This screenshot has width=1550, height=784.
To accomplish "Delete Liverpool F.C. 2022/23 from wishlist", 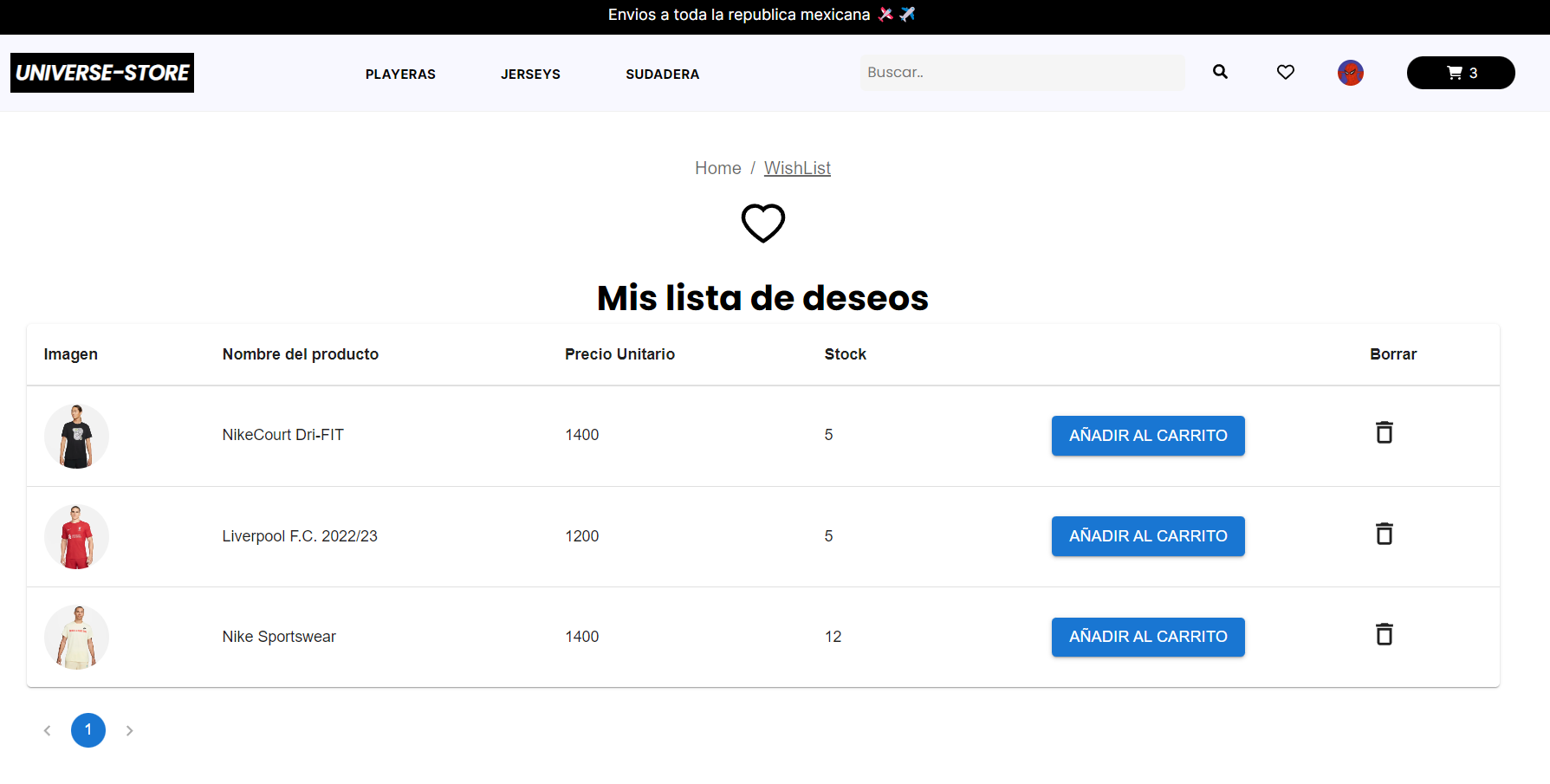I will click(1385, 534).
